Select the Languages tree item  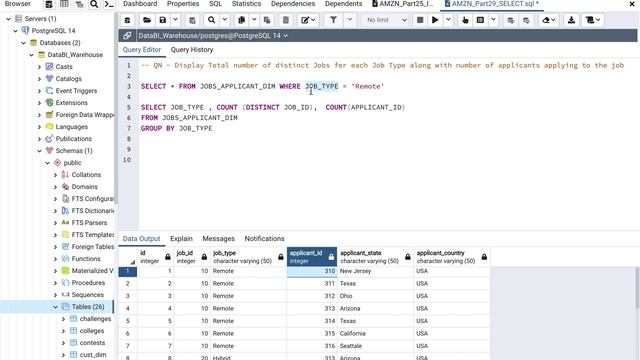(71, 127)
